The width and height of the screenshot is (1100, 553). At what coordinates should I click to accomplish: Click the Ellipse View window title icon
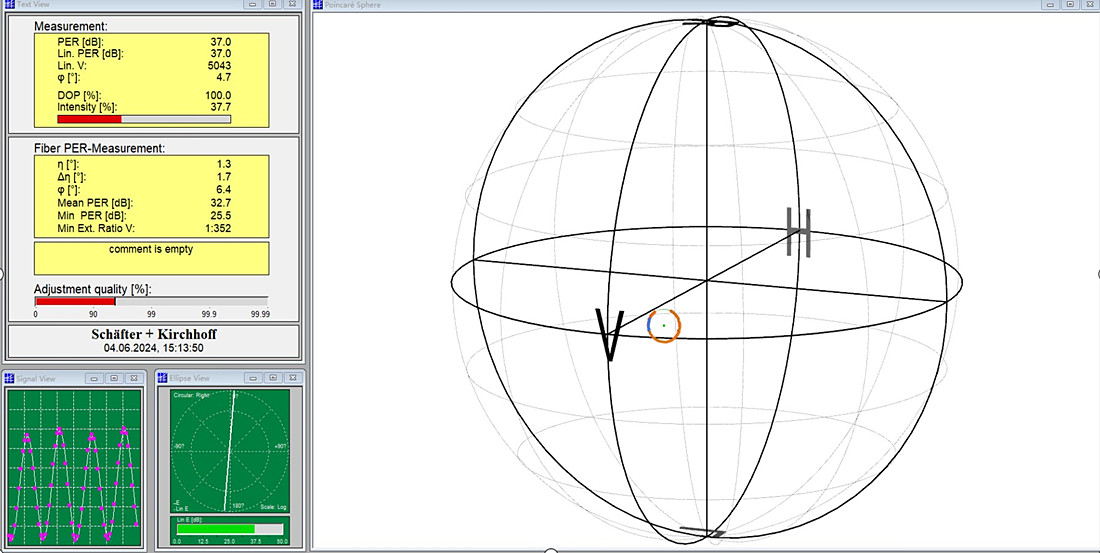(x=163, y=378)
